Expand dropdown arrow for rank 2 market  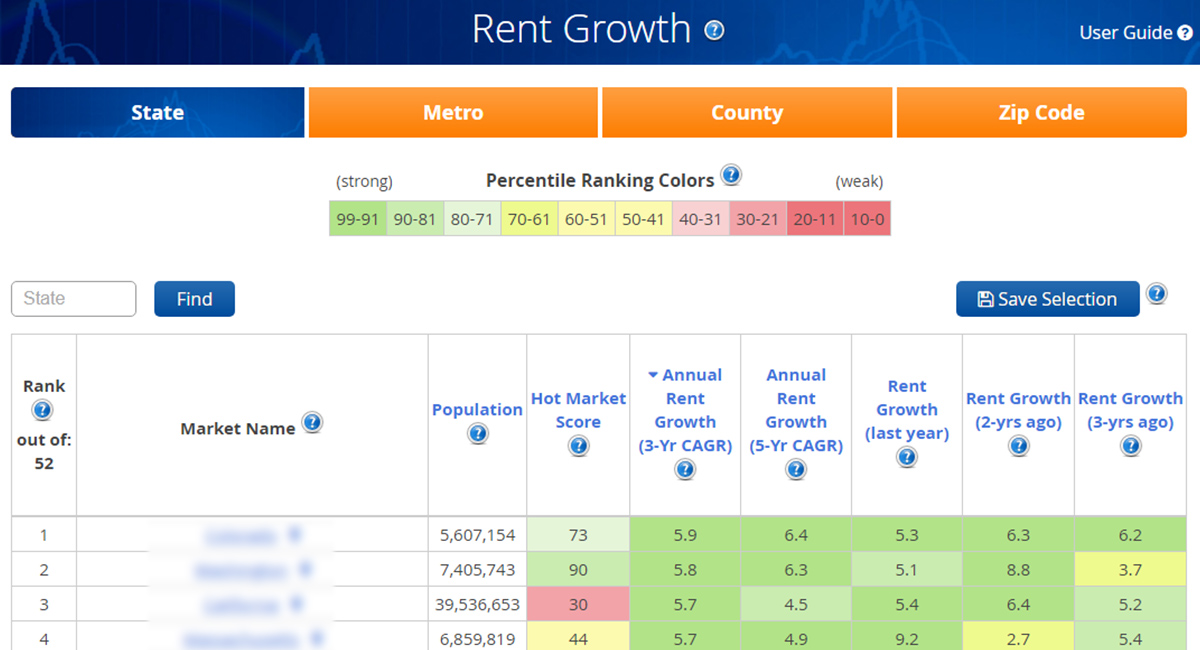pyautogui.click(x=304, y=571)
